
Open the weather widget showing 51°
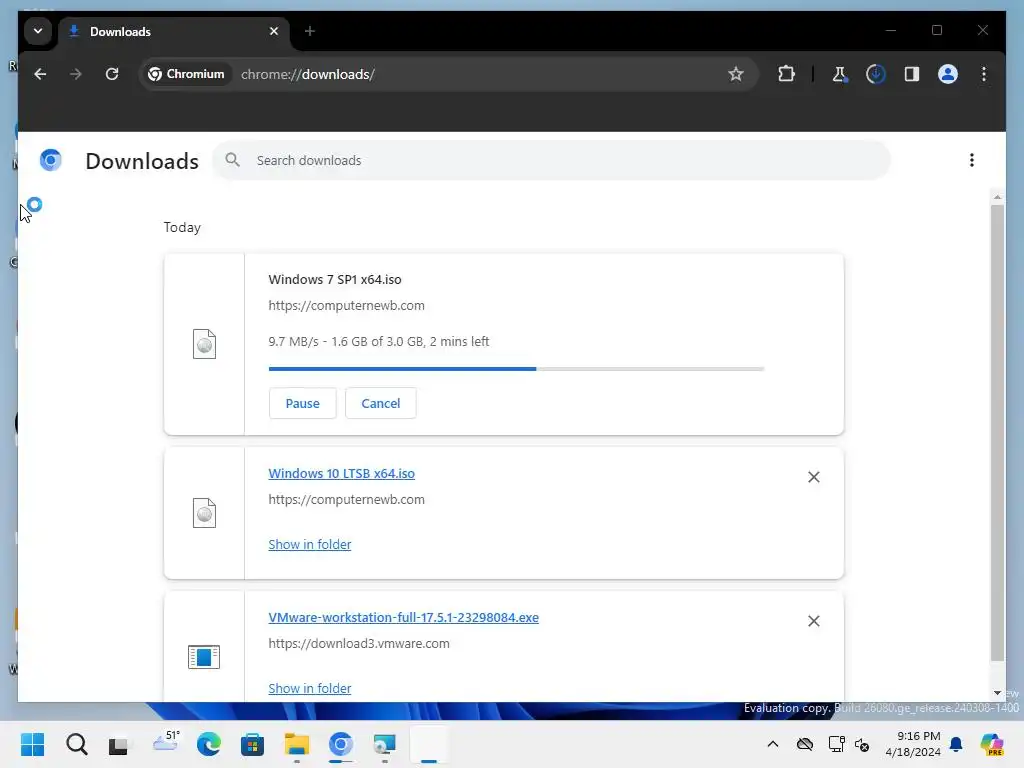click(166, 741)
